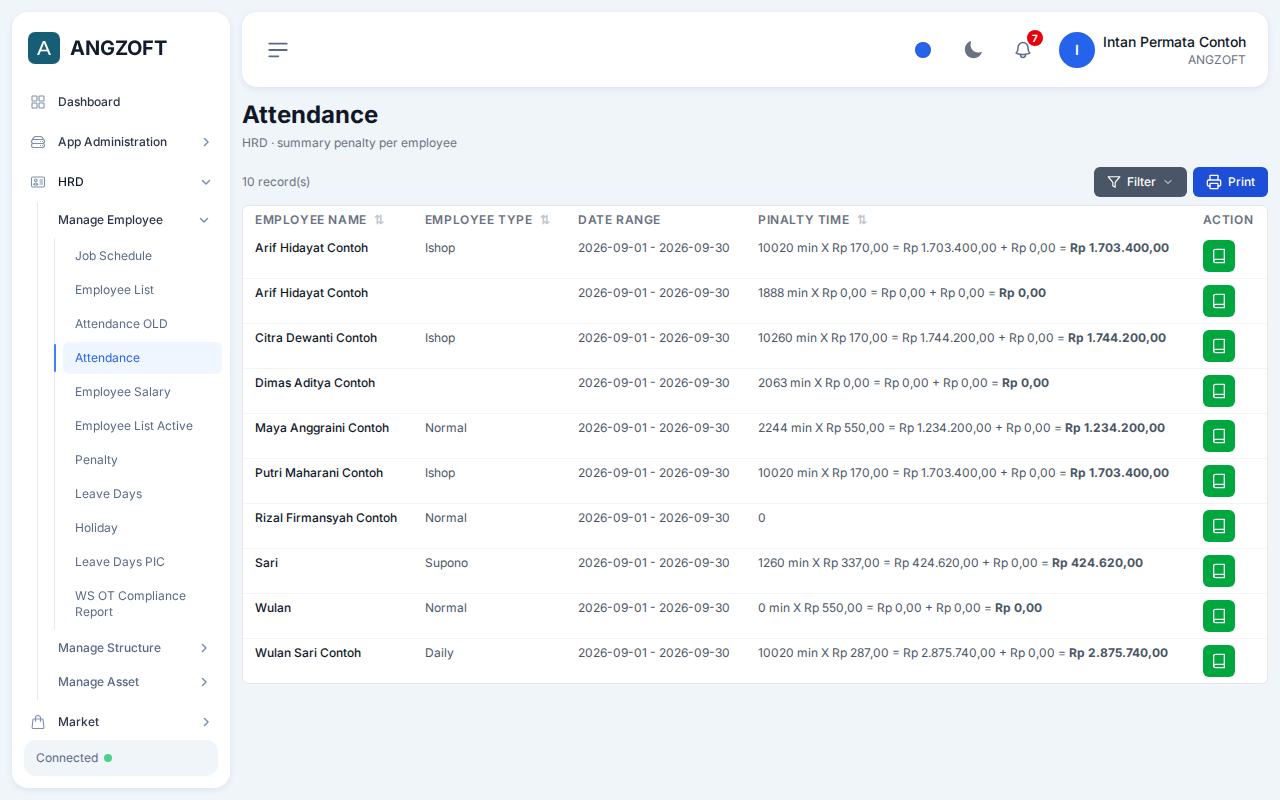Screen dimensions: 1280x800
Task: Click the Date Range column header
Action: [x=619, y=220]
